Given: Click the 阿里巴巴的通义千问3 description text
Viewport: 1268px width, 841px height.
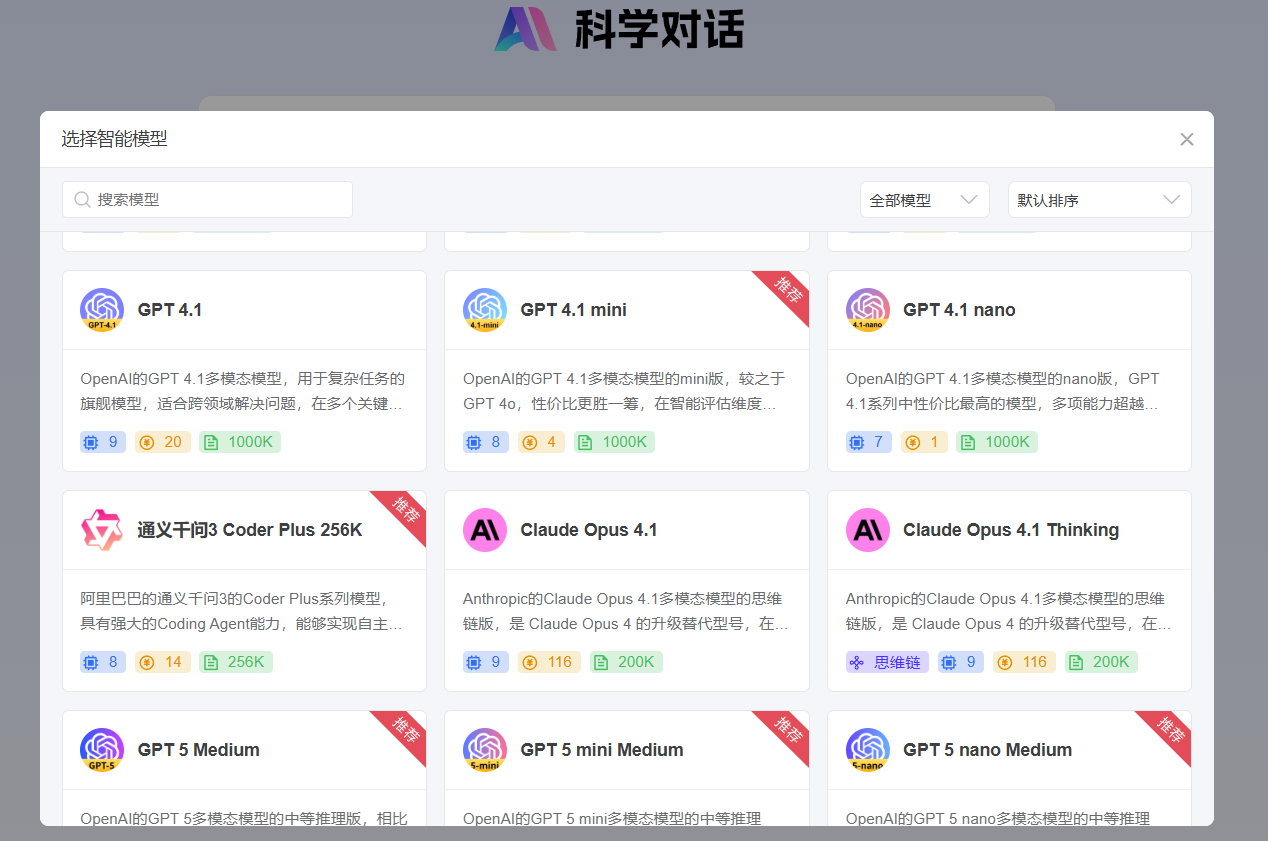Looking at the screenshot, I should (x=242, y=612).
